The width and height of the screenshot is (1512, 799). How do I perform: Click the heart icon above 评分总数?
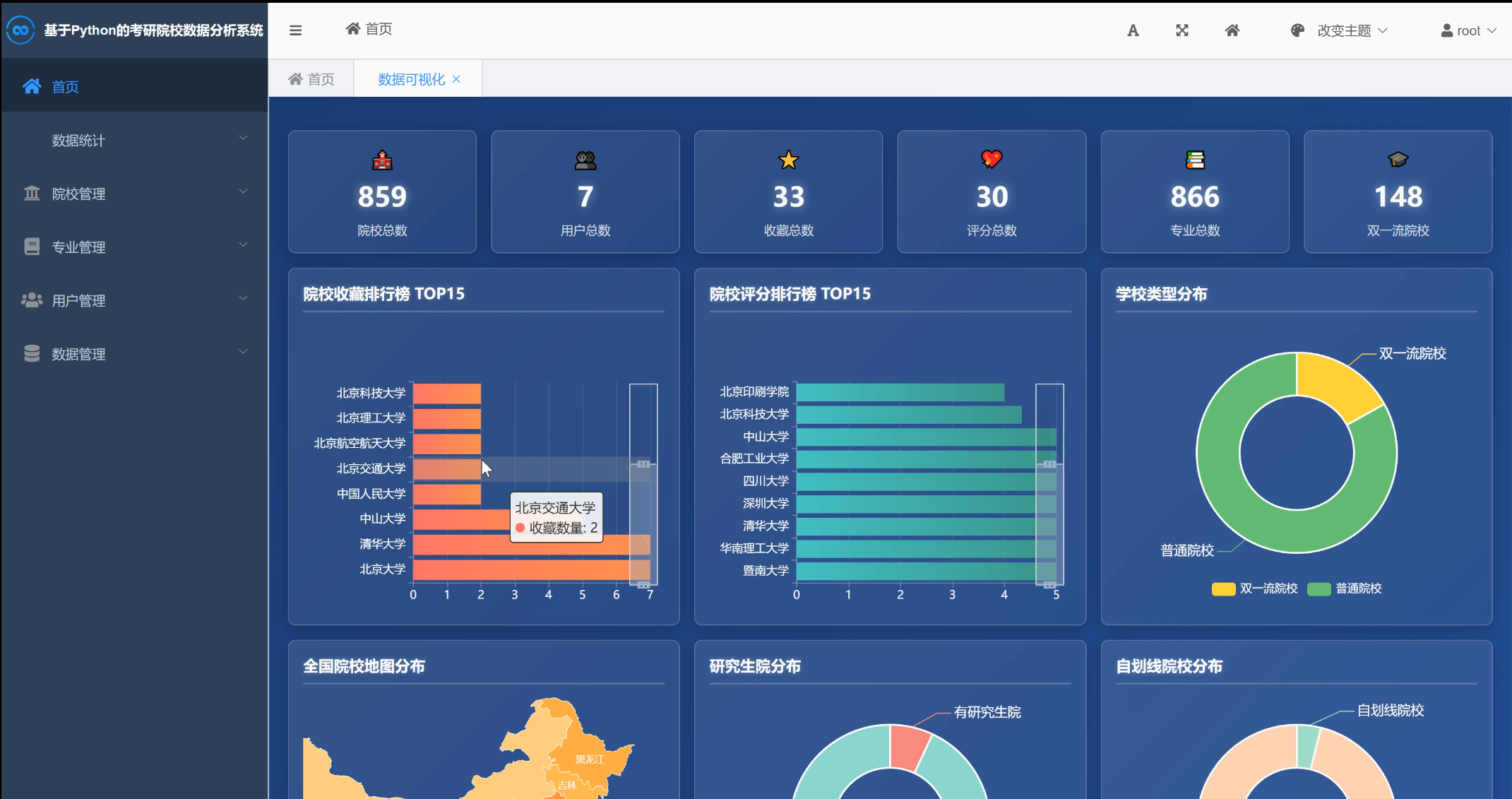coord(992,160)
